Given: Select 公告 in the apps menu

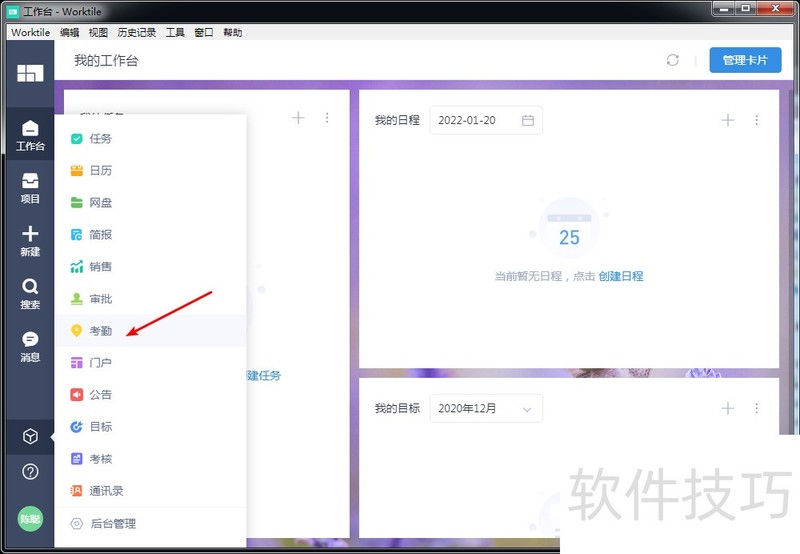Looking at the screenshot, I should (x=151, y=394).
